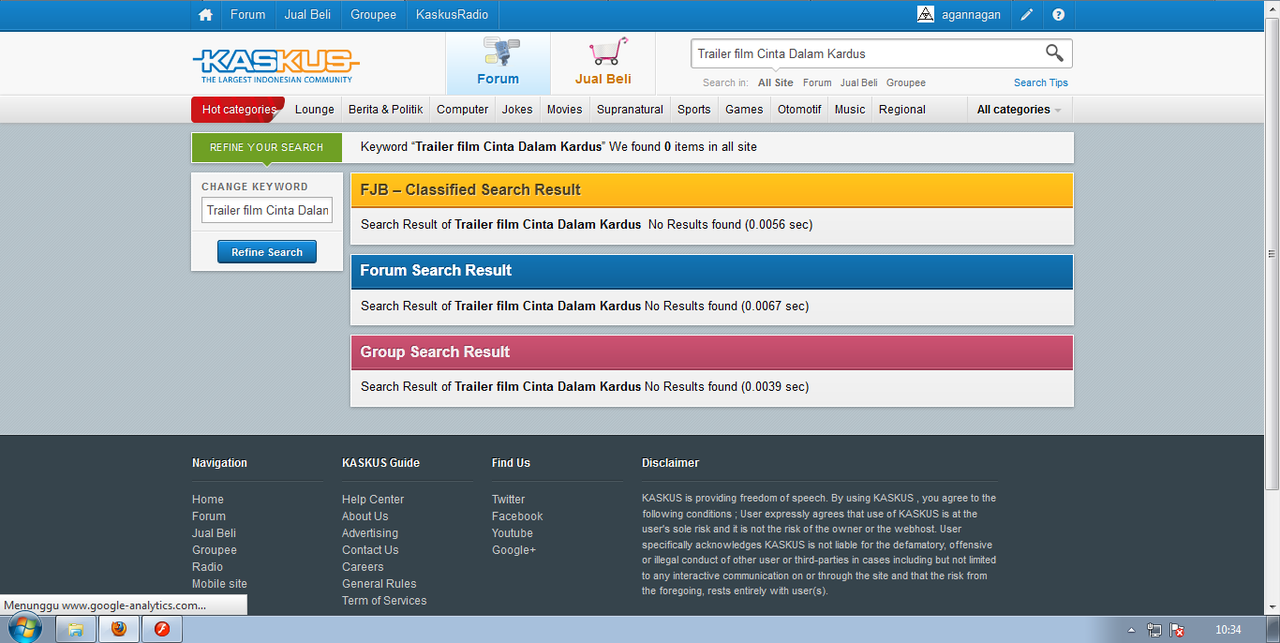Switch to Firefox in taskbar
This screenshot has height=643, width=1280.
(x=119, y=629)
